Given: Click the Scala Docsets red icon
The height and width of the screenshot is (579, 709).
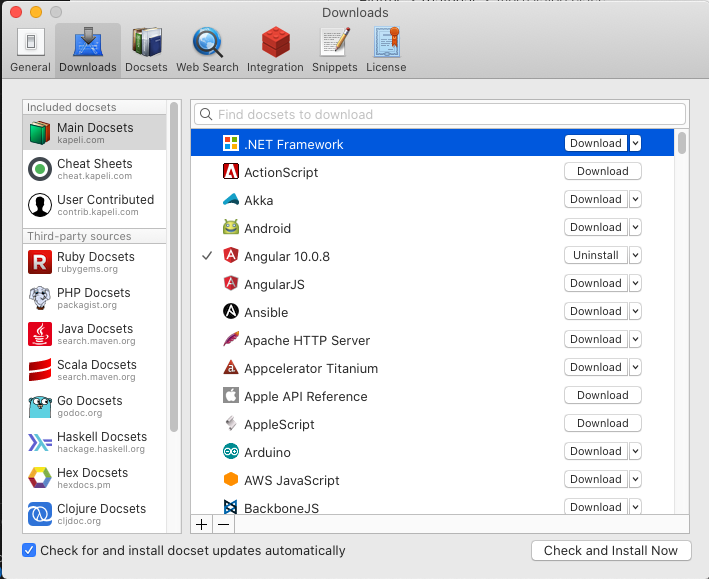Looking at the screenshot, I should 40,370.
